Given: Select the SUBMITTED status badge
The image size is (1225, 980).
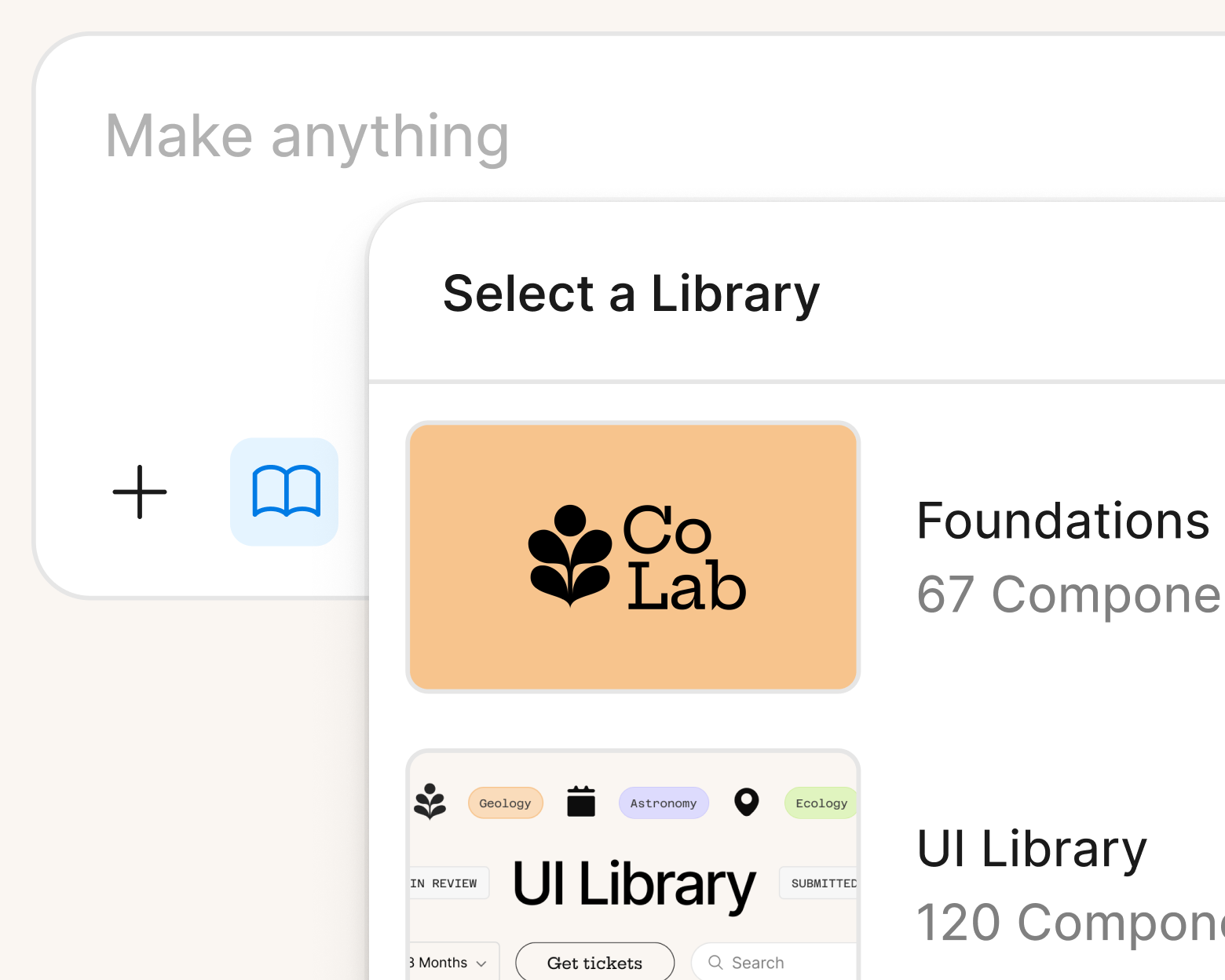Looking at the screenshot, I should tap(823, 883).
